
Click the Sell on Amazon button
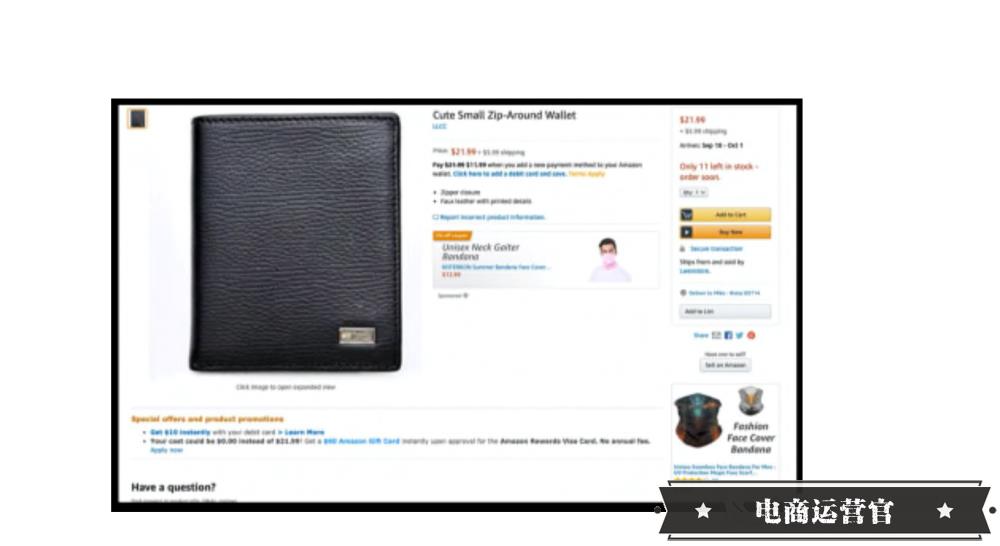tap(725, 365)
